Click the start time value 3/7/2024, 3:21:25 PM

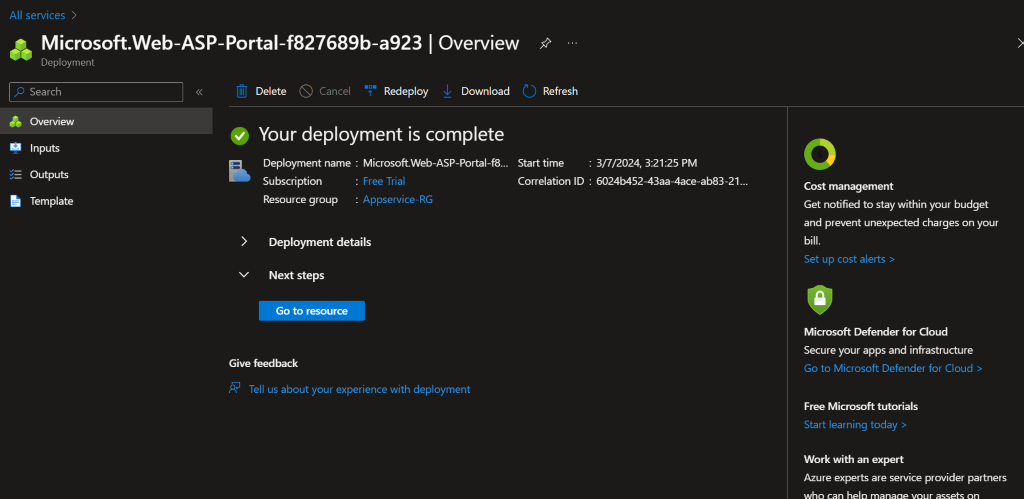pyautogui.click(x=647, y=163)
